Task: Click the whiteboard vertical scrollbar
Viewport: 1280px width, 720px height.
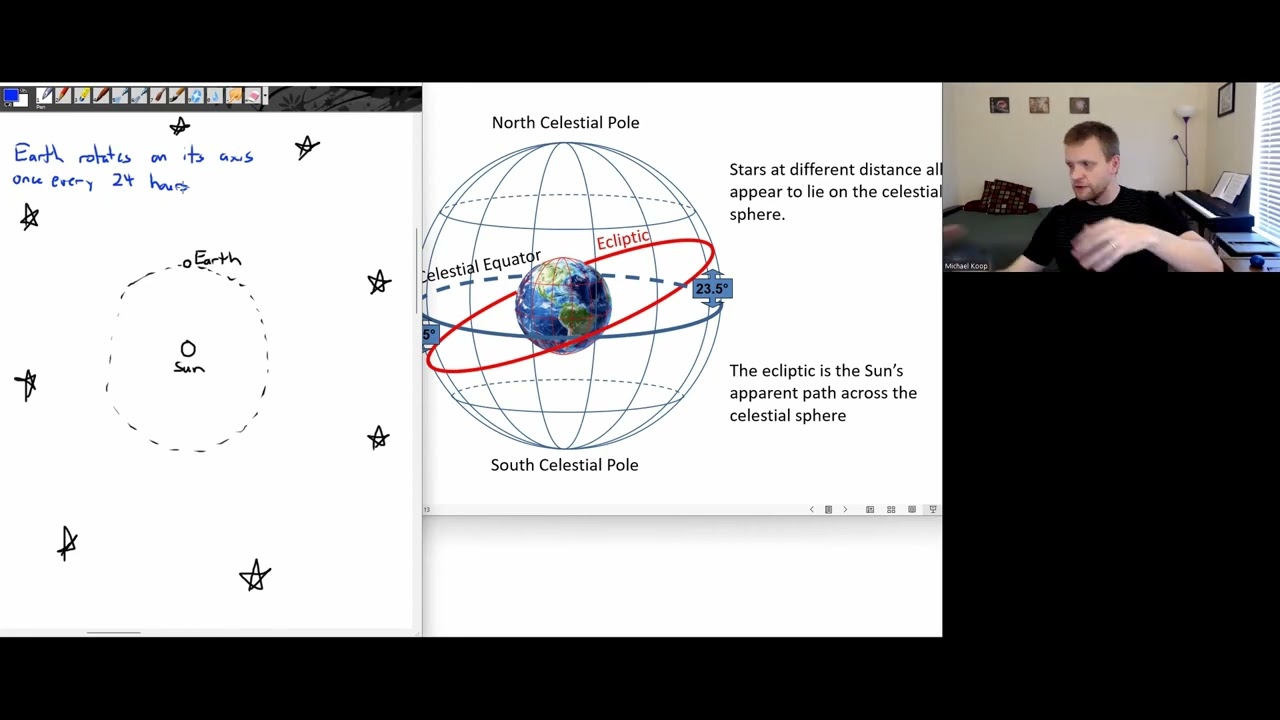Action: pos(417,270)
